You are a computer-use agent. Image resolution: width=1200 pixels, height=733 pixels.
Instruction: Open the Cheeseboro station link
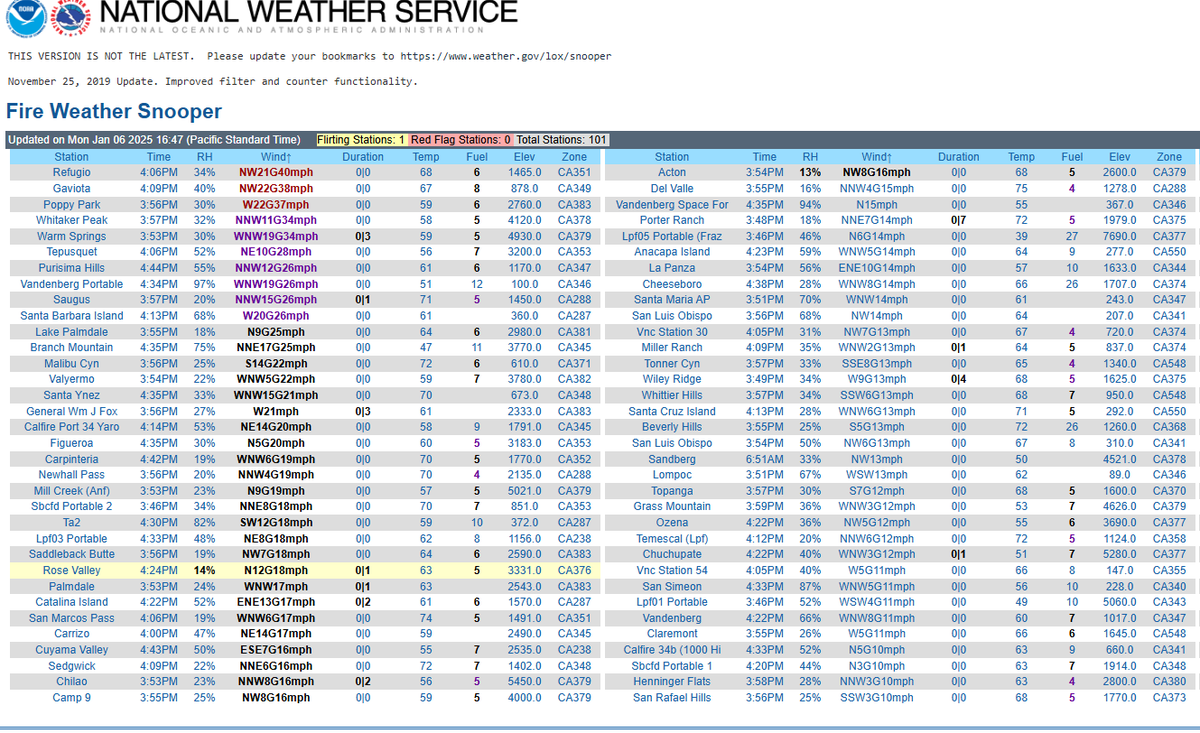(672, 284)
